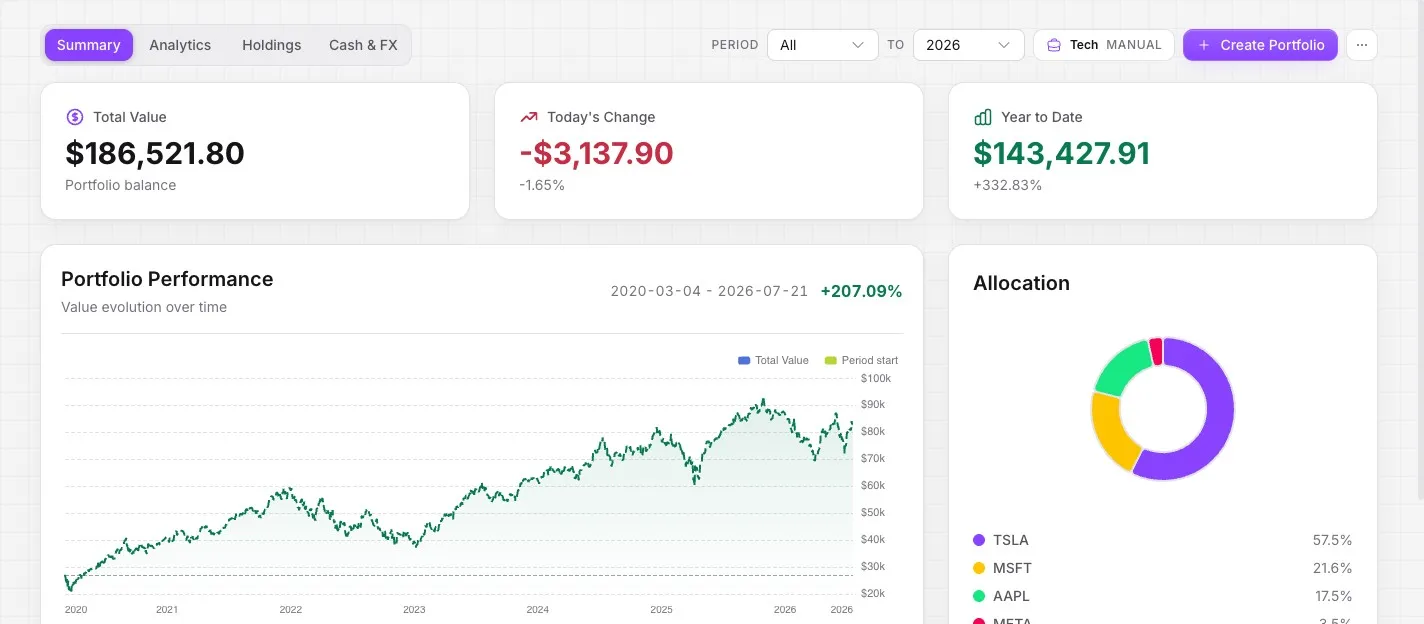
Task: Click the 17.5% AAPL allocation value
Action: (1333, 596)
